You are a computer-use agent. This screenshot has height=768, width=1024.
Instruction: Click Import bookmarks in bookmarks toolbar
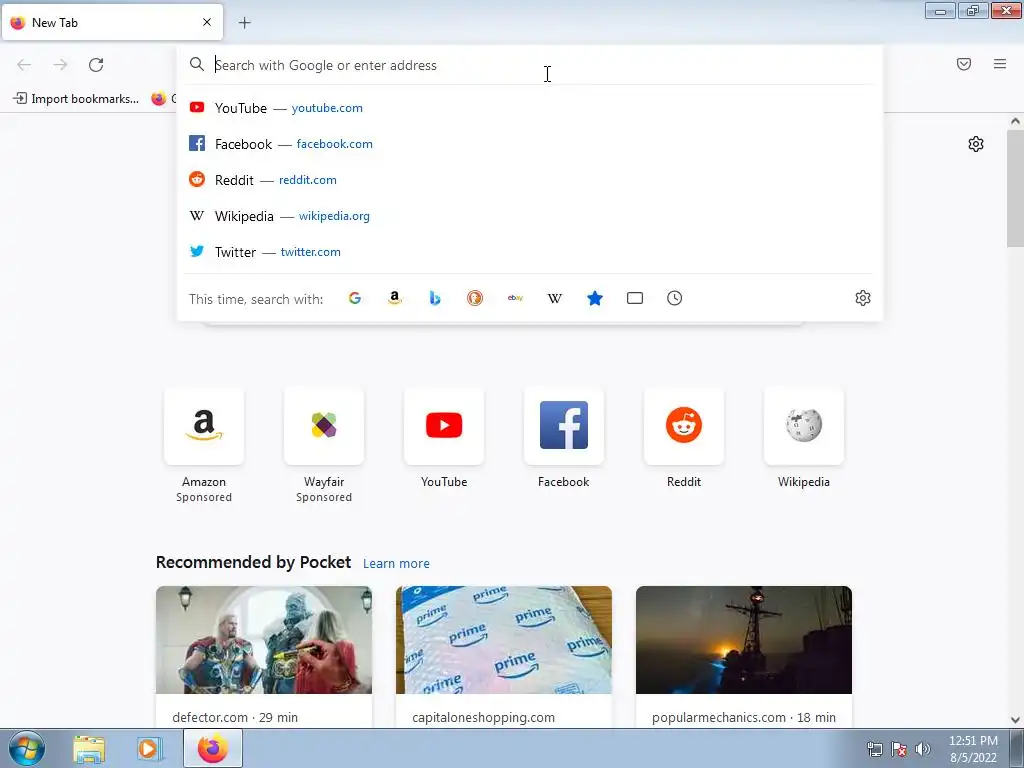tap(76, 99)
